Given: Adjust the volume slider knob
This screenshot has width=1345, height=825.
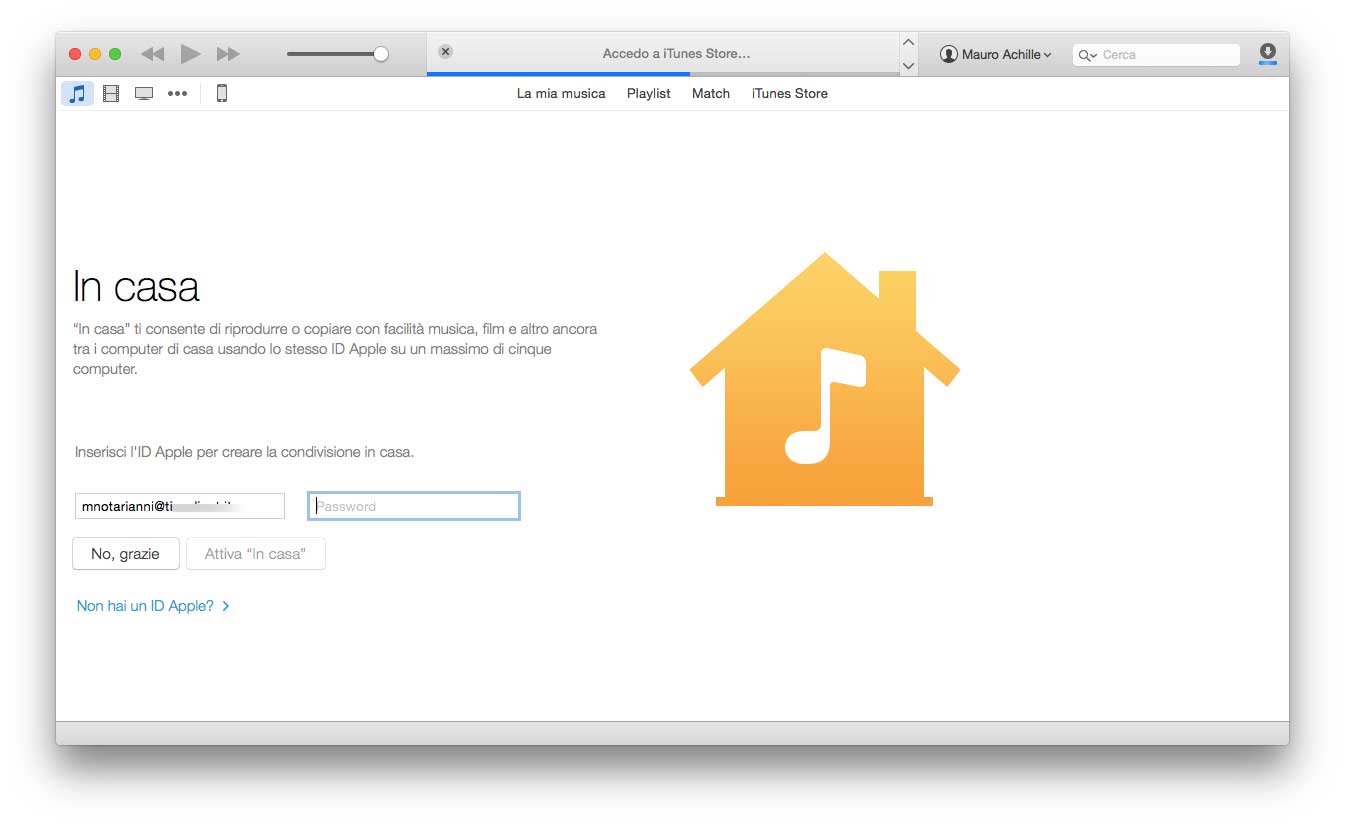Looking at the screenshot, I should point(380,54).
